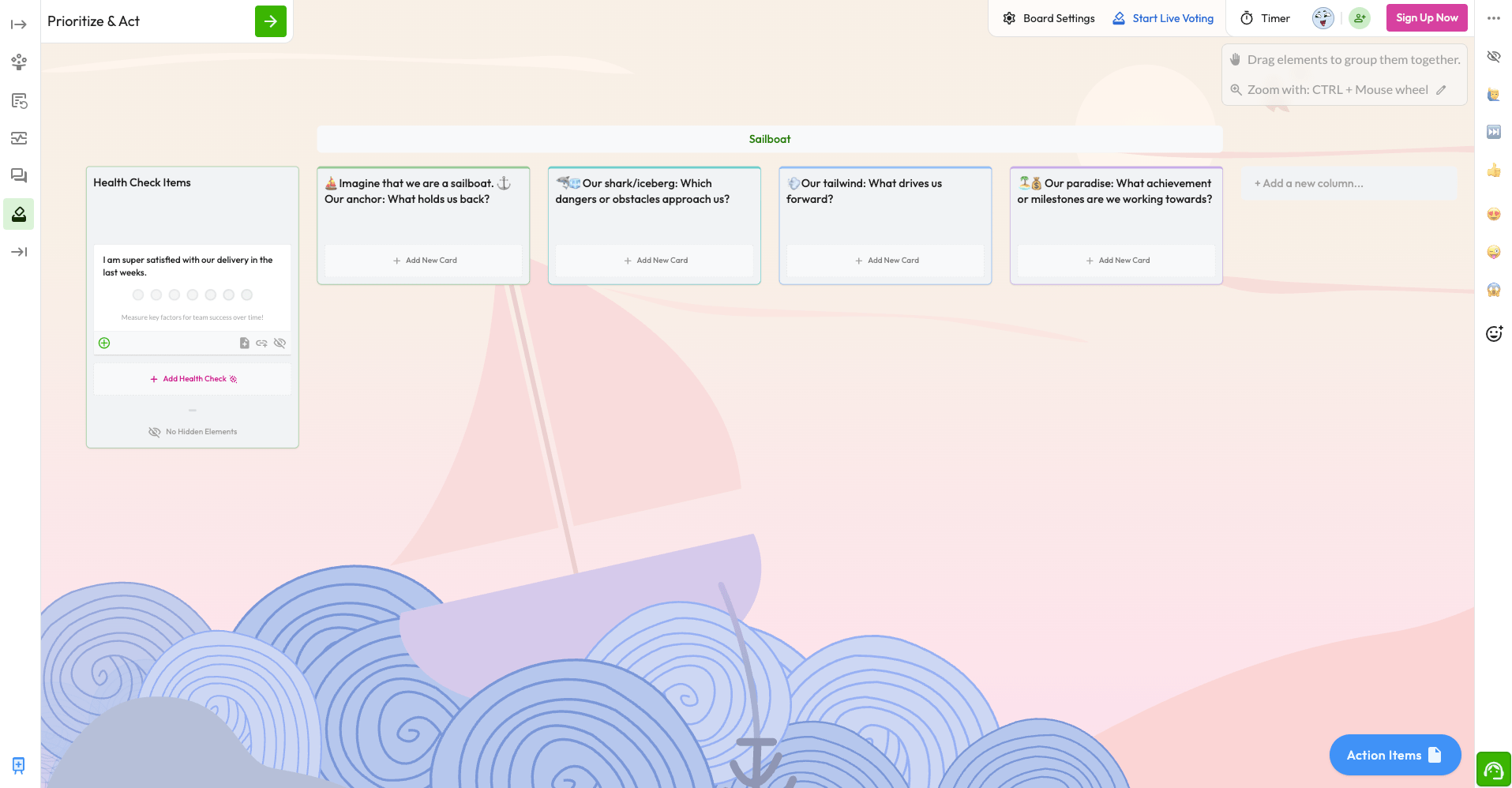Open the add custom emoji picker
The height and width of the screenshot is (788, 1512).
click(x=1494, y=334)
